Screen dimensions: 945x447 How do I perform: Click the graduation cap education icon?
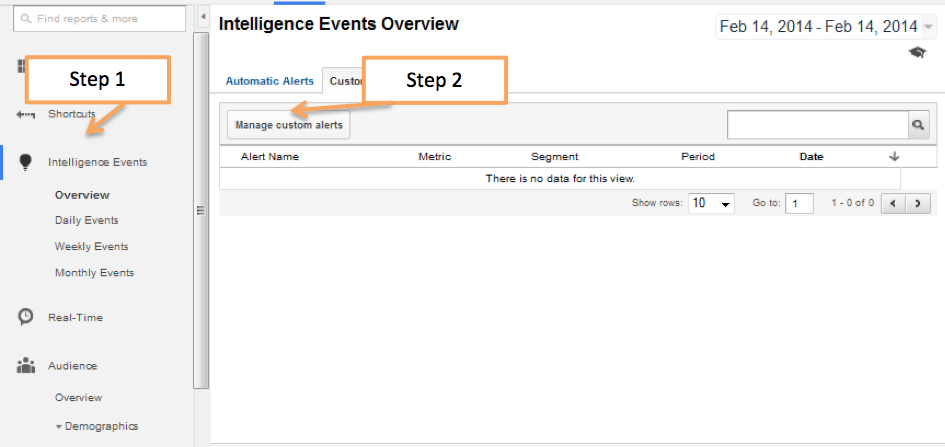[917, 53]
